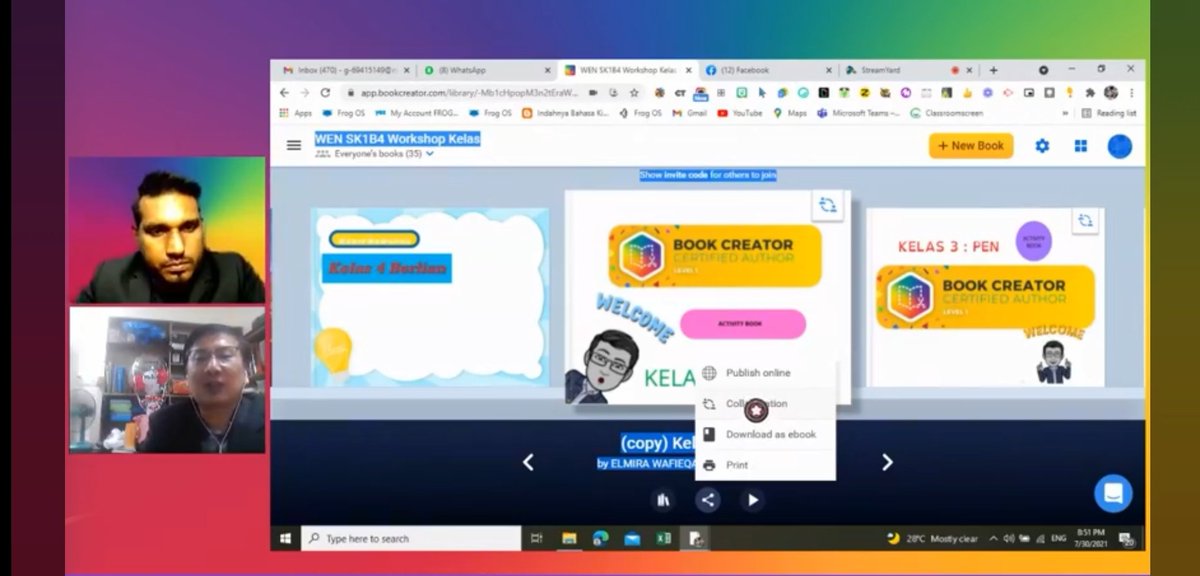1200x576 pixels.
Task: Click Show invite code link
Action: click(708, 175)
